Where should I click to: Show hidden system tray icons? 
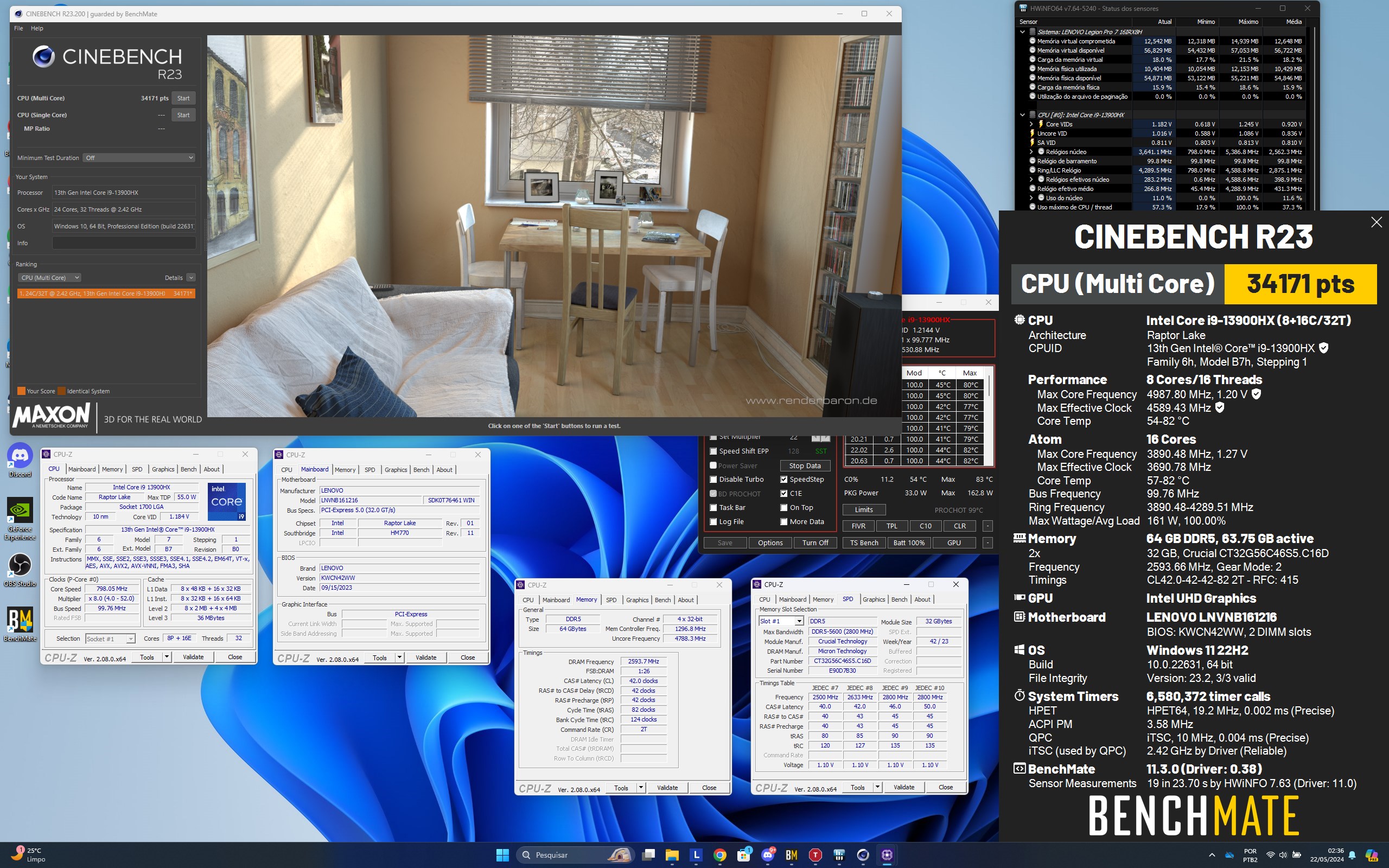click(x=1212, y=855)
